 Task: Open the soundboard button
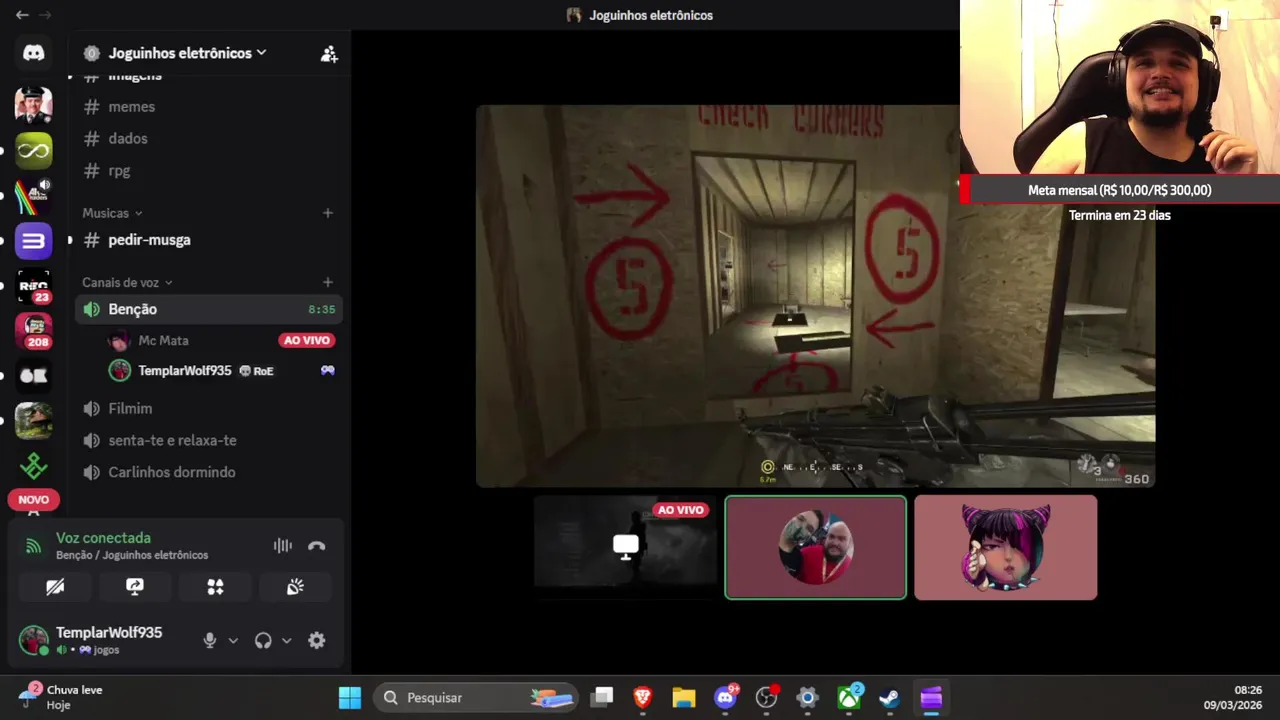[x=295, y=587]
